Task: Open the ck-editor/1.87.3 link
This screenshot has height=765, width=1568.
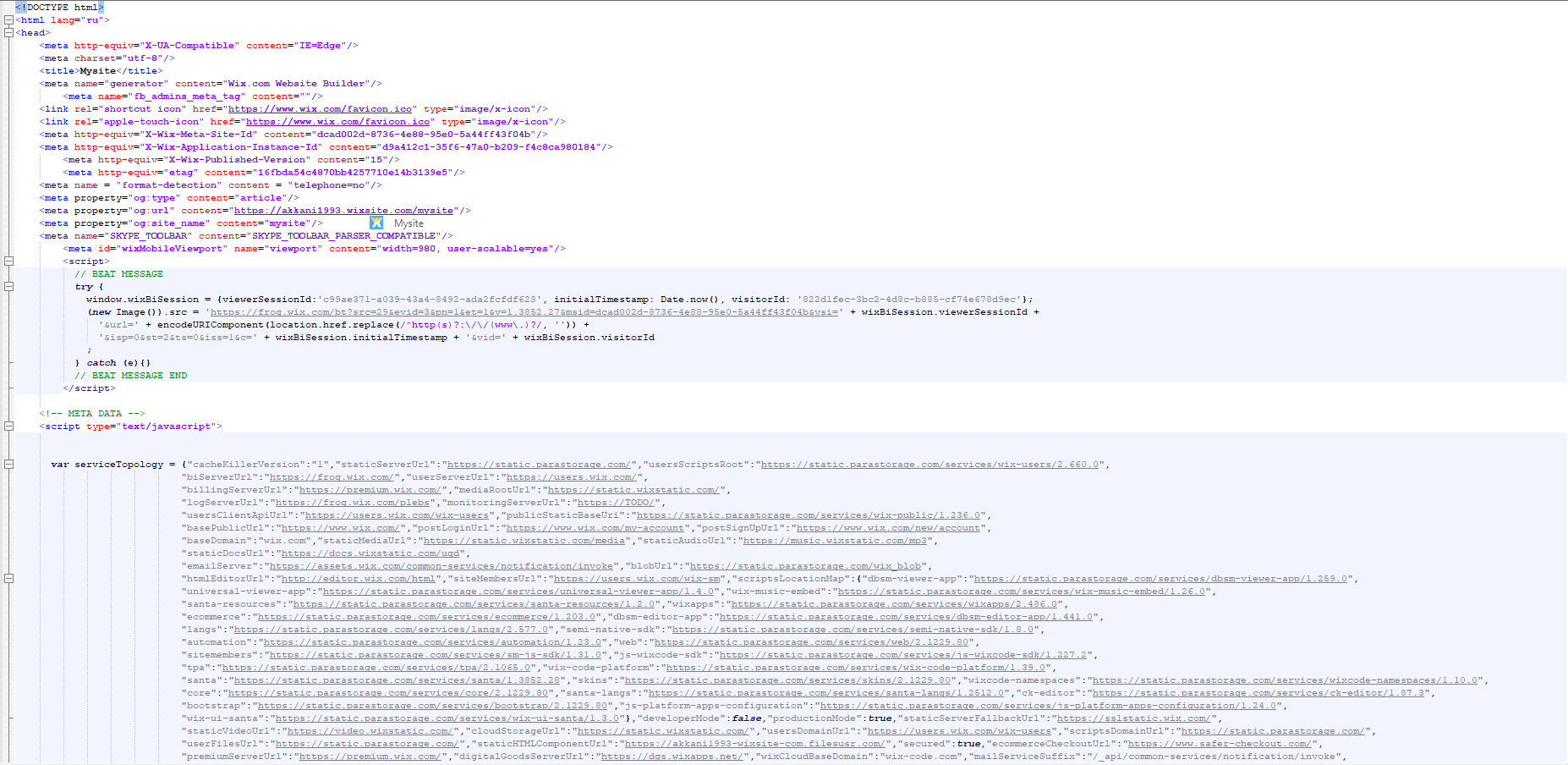Action: [1258, 693]
